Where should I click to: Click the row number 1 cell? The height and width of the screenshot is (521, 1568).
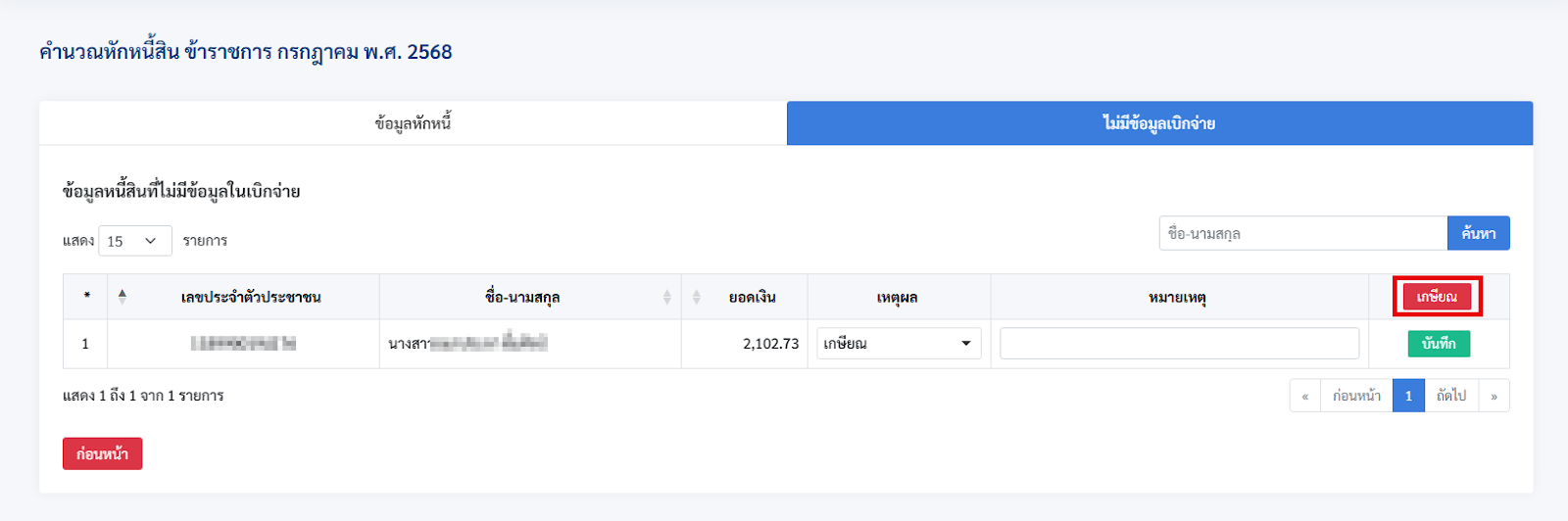[x=85, y=344]
